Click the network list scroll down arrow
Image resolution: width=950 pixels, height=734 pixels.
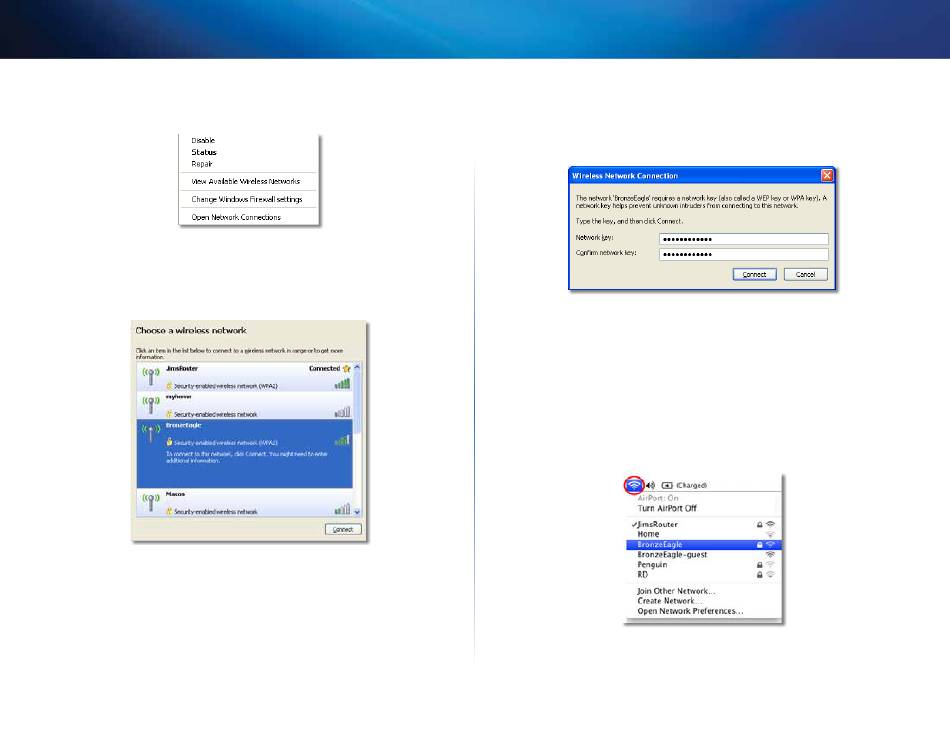[357, 512]
